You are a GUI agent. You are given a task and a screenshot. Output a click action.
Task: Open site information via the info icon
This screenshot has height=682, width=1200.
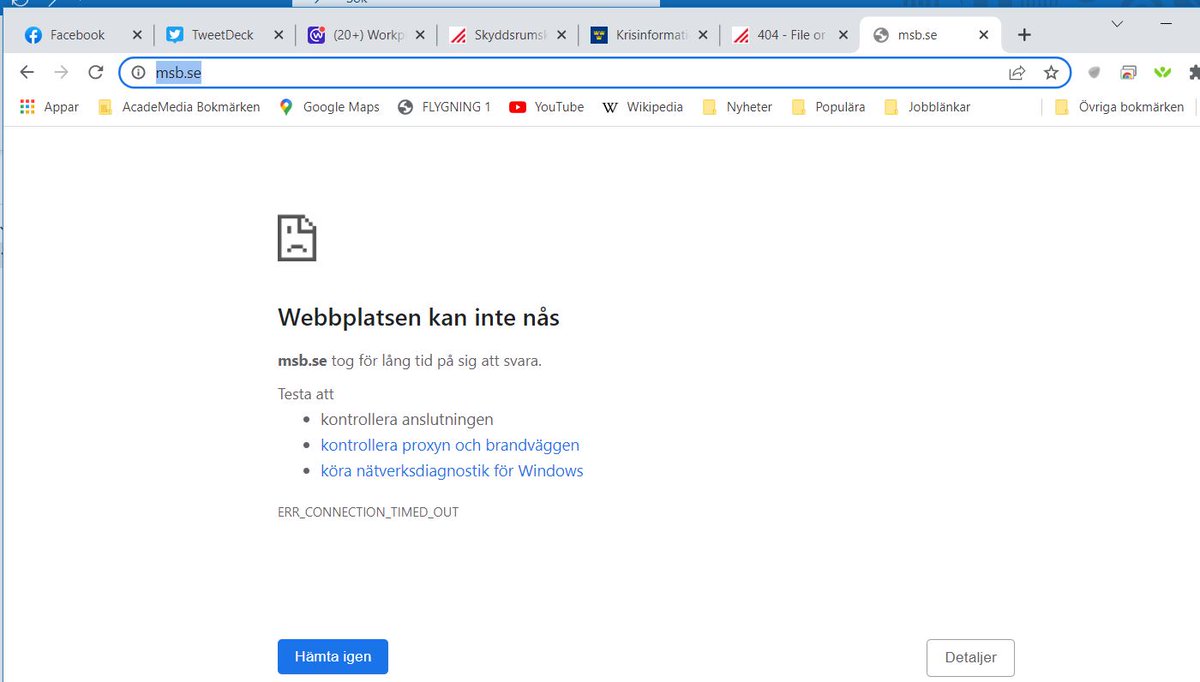click(x=138, y=72)
